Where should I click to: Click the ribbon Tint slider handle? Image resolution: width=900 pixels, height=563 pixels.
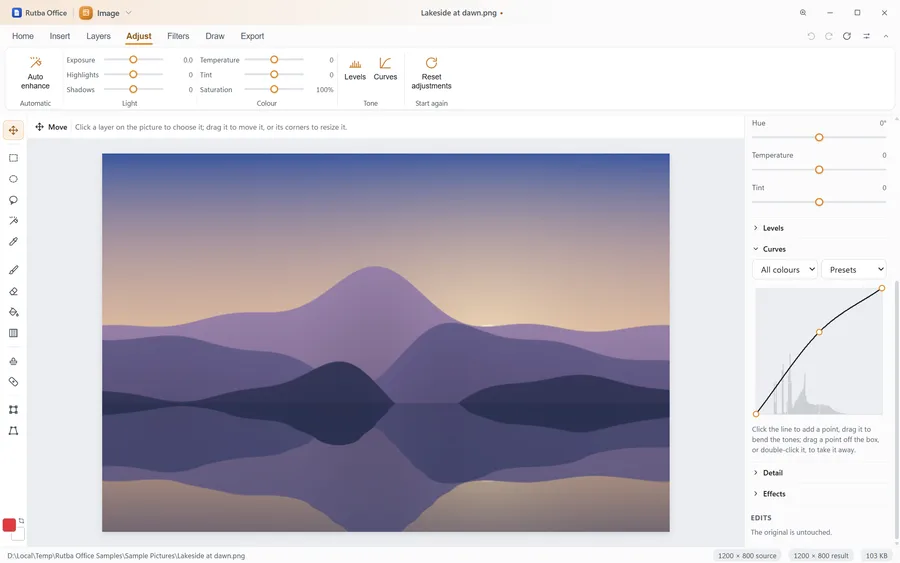(x=274, y=75)
